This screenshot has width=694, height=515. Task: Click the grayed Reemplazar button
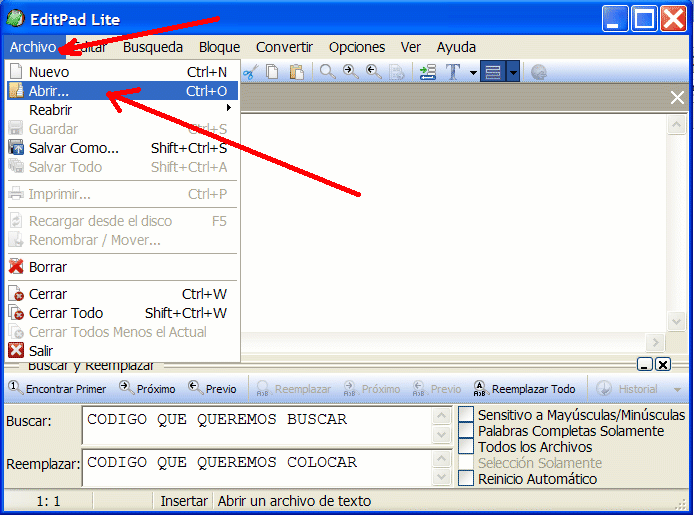point(293,388)
